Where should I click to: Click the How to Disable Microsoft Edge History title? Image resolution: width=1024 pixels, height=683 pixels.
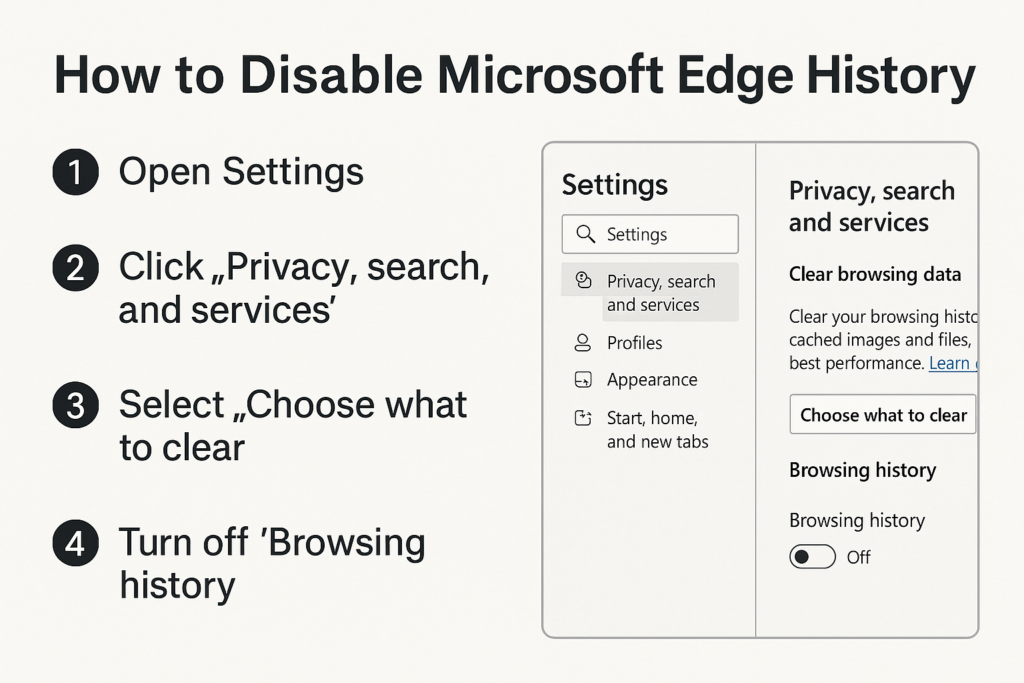point(515,76)
